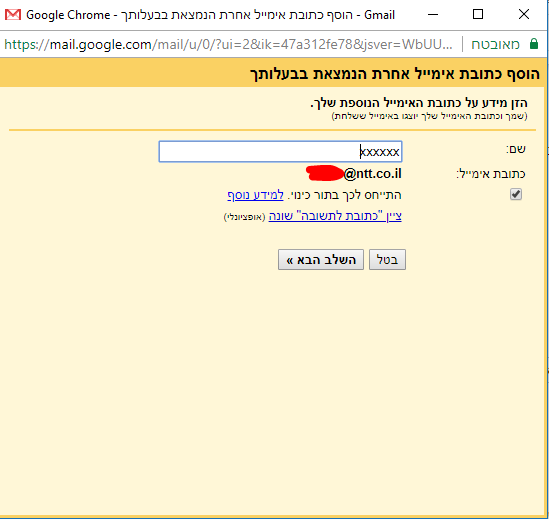The height and width of the screenshot is (519, 549).
Task: Open the ציין כתובת לתשובה שונה link
Action: [335, 216]
